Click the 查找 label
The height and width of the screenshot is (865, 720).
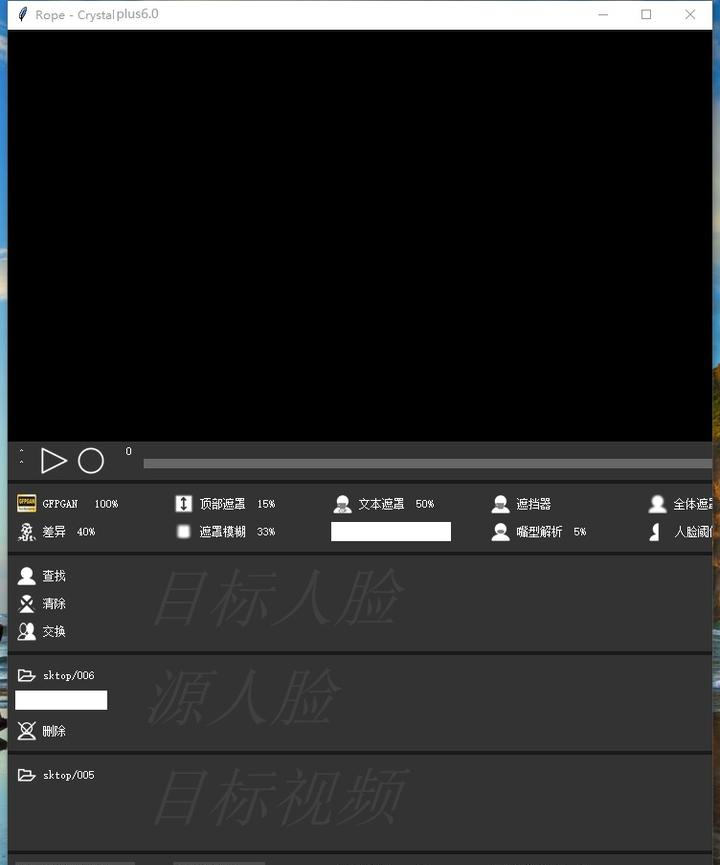(x=54, y=576)
